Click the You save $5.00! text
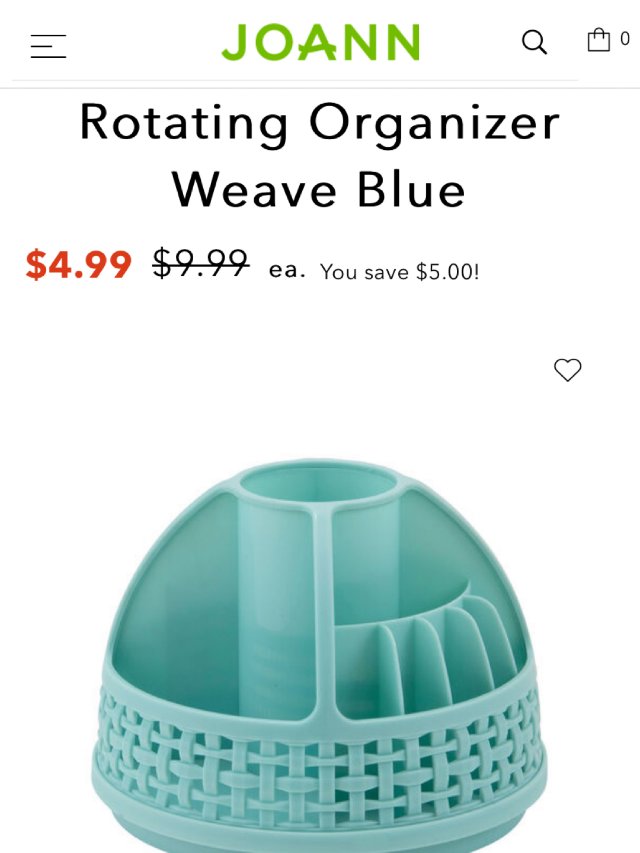The width and height of the screenshot is (640, 853). (399, 272)
